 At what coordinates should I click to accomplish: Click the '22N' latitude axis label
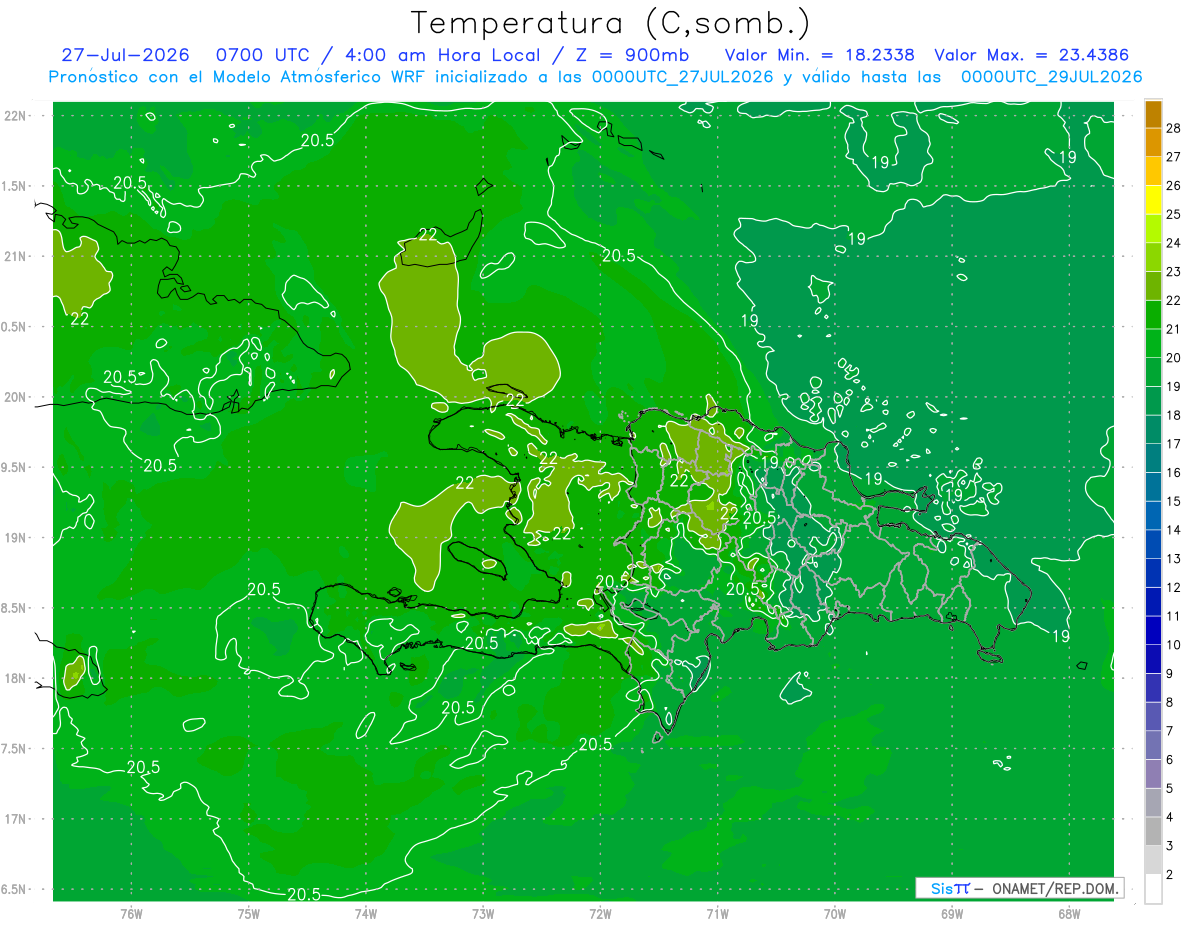tap(15, 116)
